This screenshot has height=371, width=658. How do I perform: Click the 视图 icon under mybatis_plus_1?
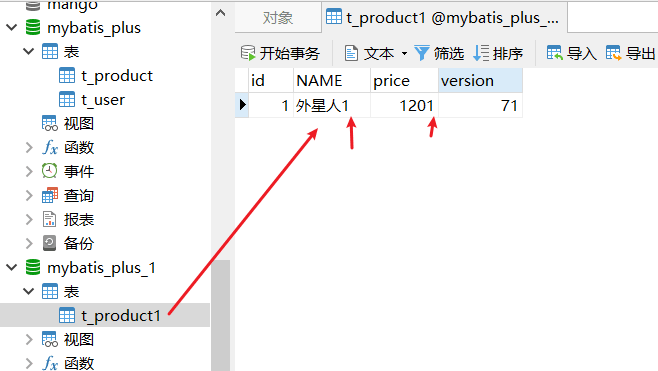pyautogui.click(x=50, y=339)
